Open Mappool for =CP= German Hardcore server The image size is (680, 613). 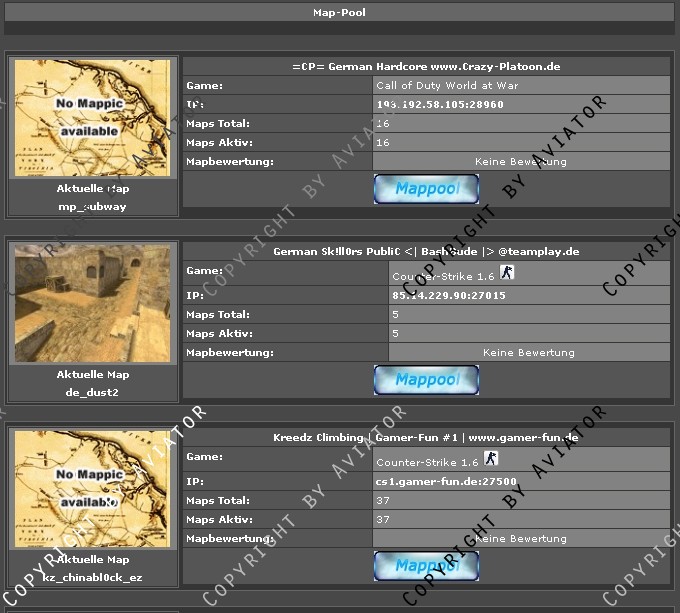click(426, 189)
